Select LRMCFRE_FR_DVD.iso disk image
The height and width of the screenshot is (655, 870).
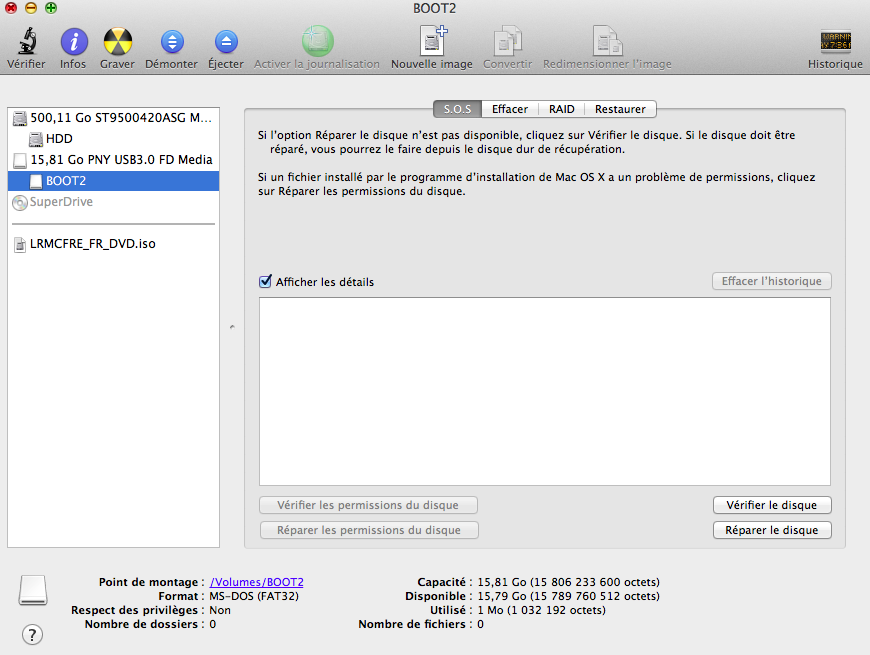[x=92, y=244]
